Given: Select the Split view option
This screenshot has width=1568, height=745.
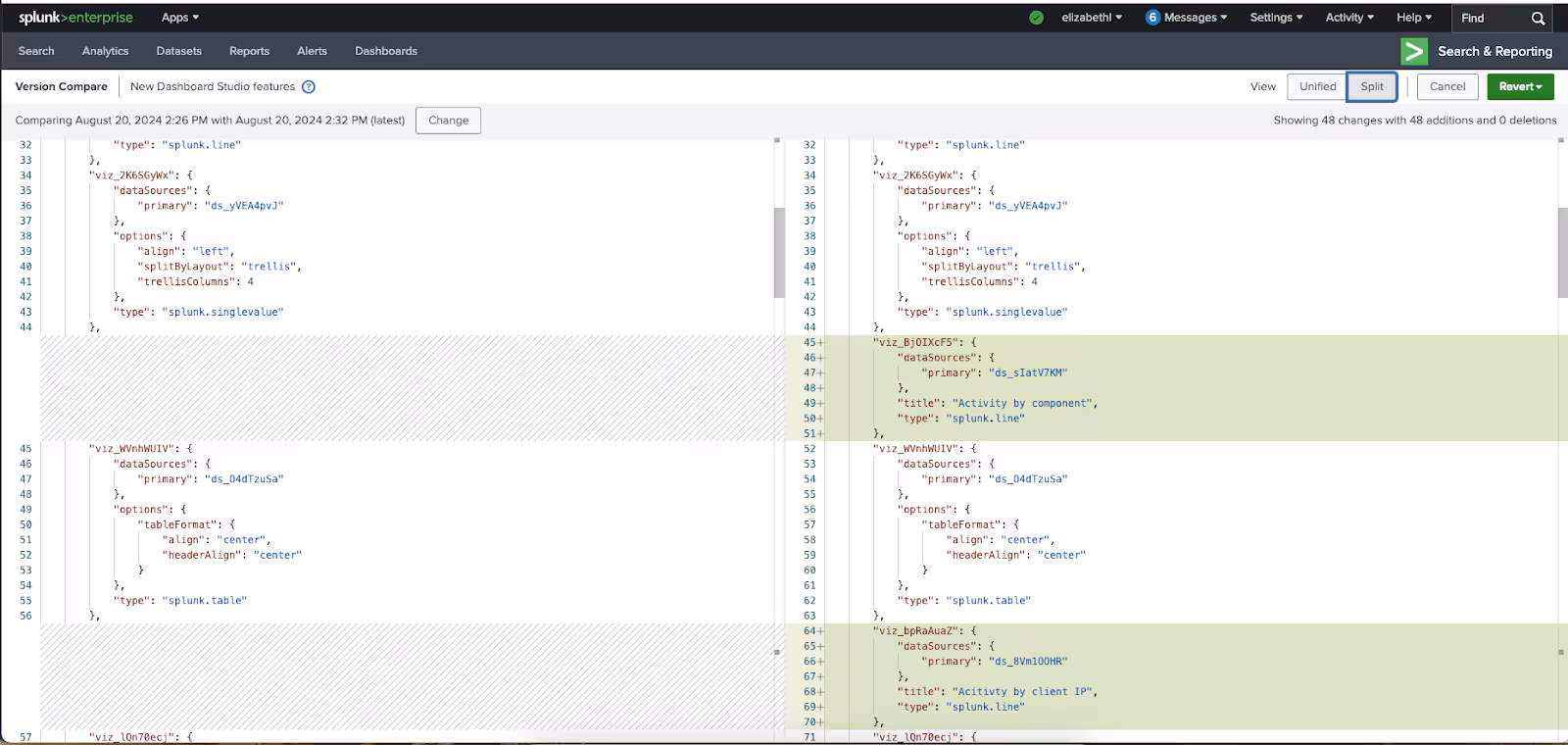Looking at the screenshot, I should coord(1372,86).
